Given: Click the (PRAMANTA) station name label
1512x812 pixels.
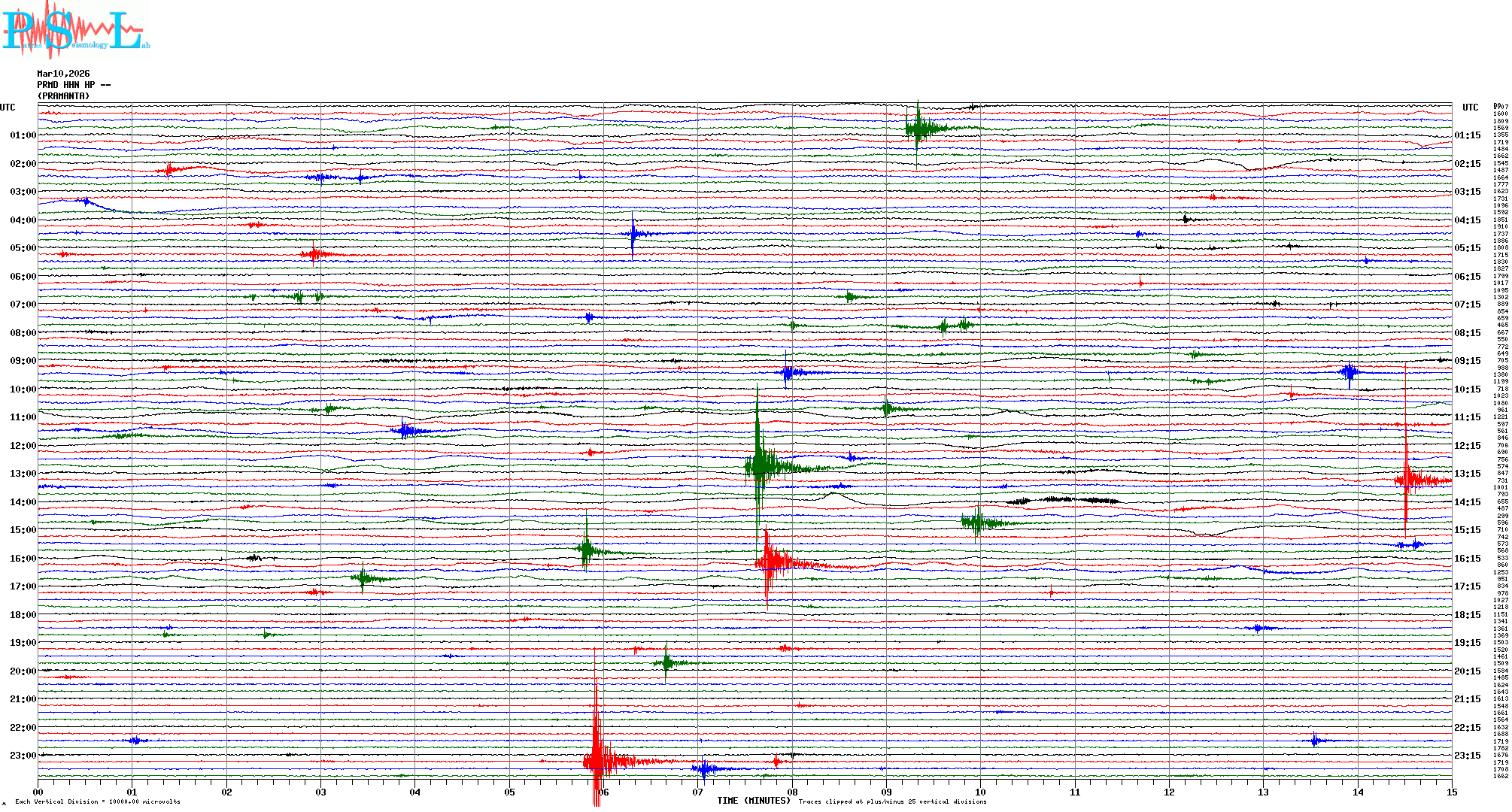Looking at the screenshot, I should 63,96.
